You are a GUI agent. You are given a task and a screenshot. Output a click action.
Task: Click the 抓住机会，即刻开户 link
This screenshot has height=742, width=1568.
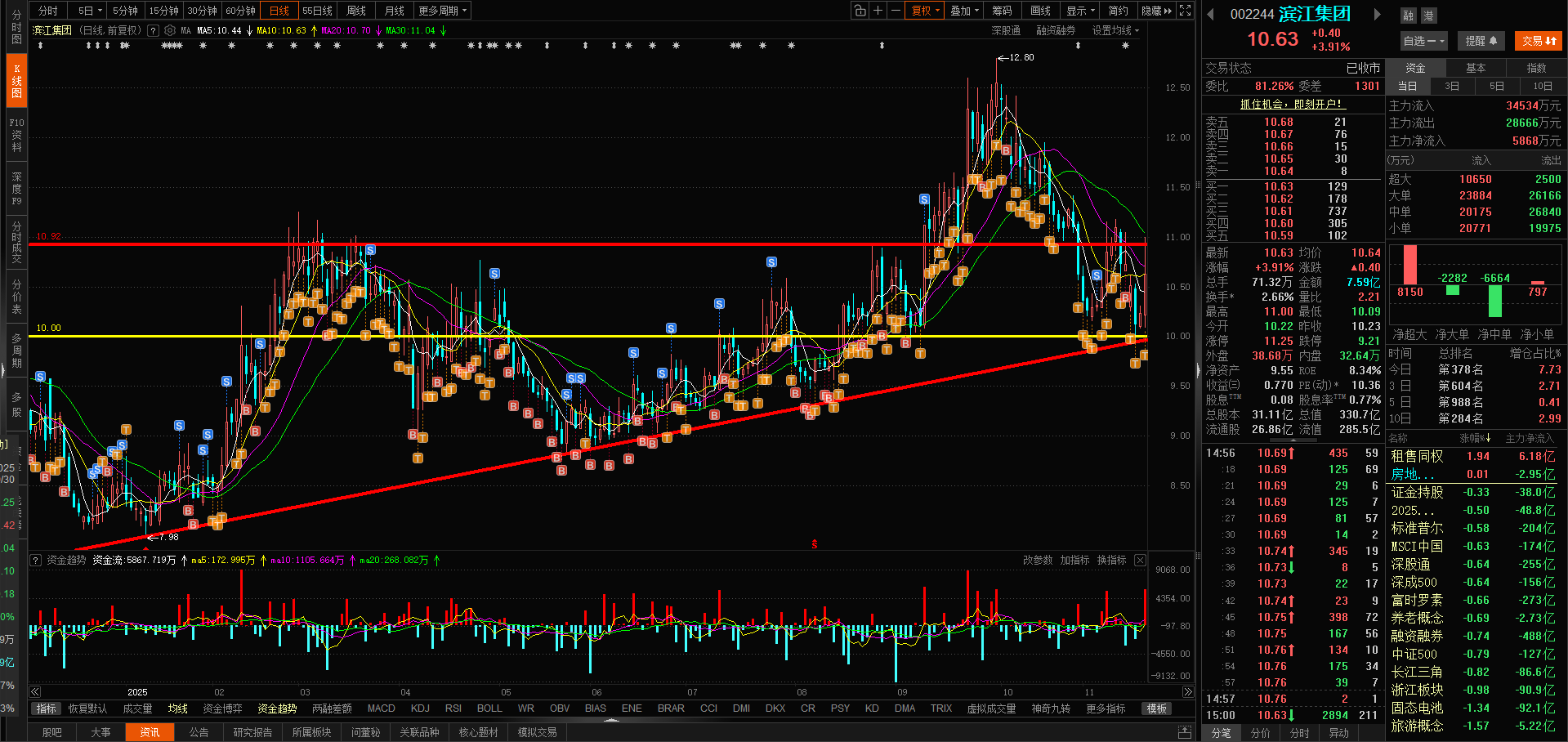tap(1291, 104)
